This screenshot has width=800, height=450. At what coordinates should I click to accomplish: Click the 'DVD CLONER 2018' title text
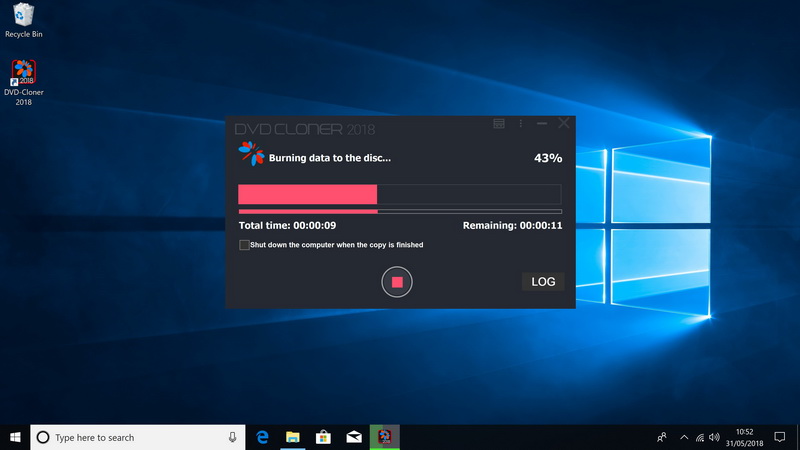[x=305, y=129]
